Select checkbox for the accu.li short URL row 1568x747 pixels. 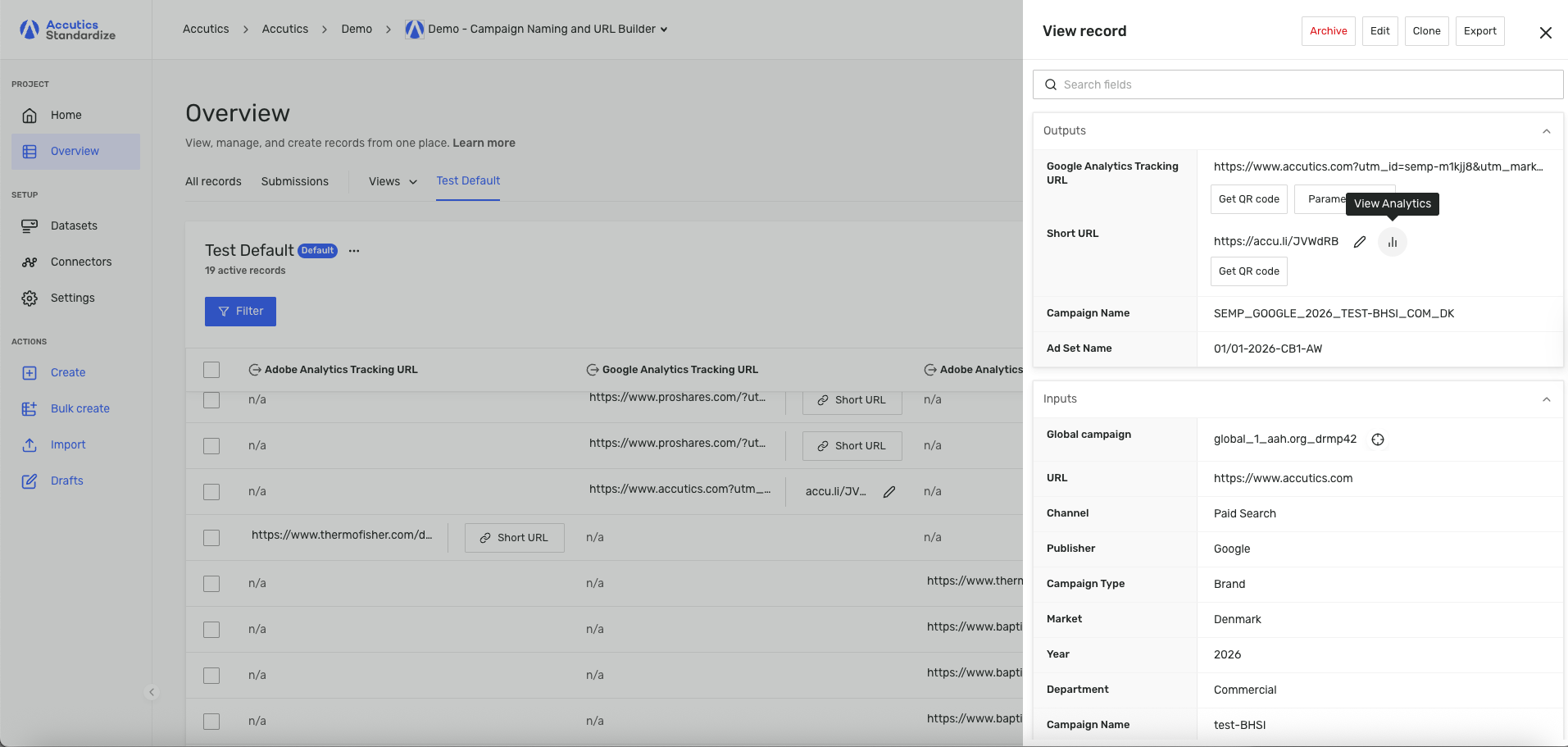click(x=211, y=492)
